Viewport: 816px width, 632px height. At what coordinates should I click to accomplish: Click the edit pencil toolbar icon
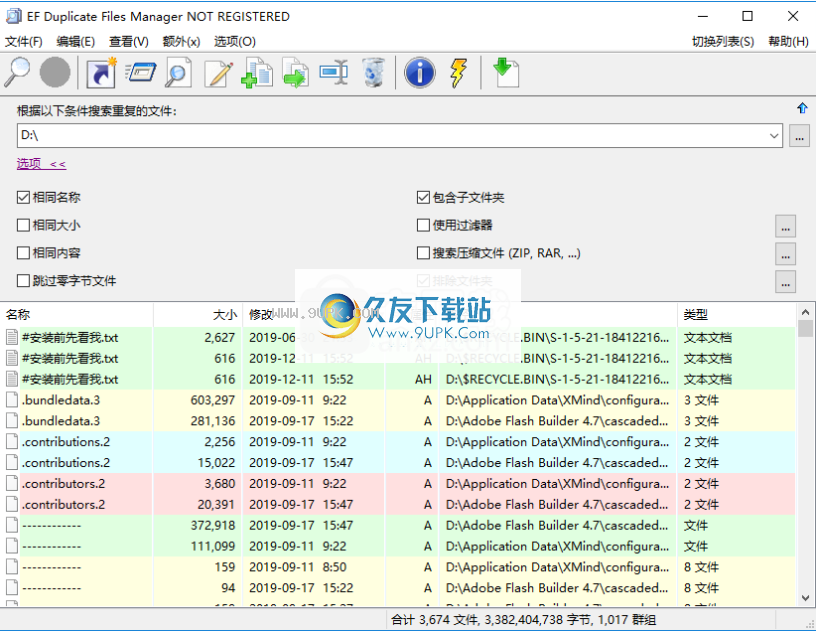[x=219, y=72]
